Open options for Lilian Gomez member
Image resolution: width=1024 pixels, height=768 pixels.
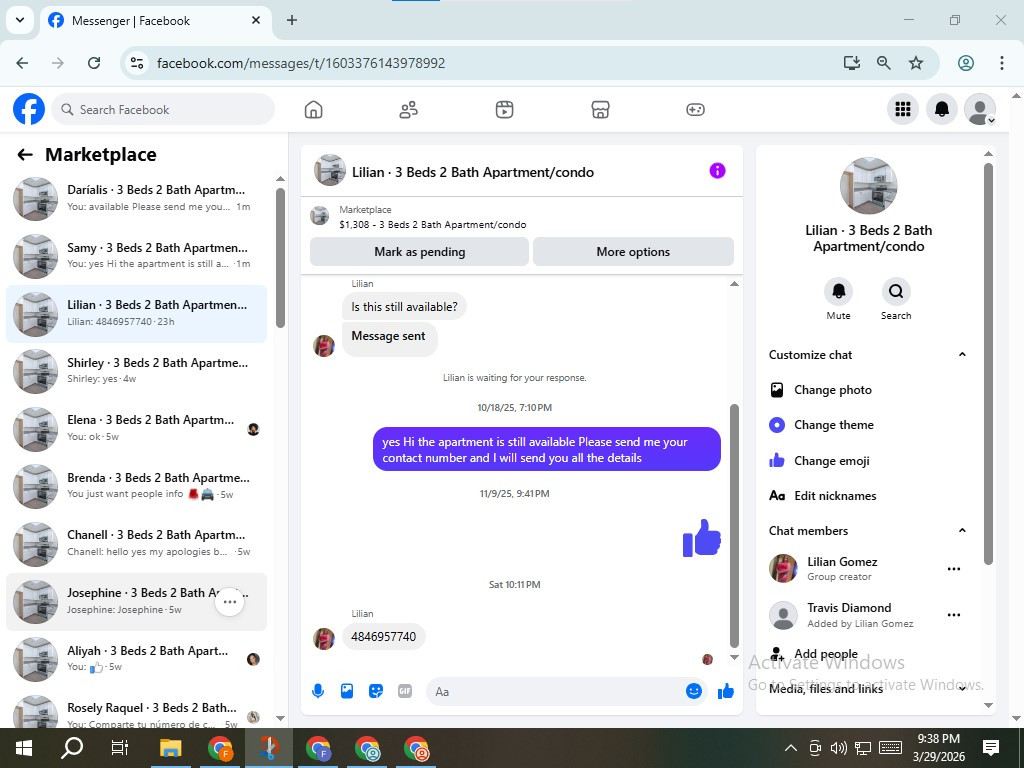(953, 569)
